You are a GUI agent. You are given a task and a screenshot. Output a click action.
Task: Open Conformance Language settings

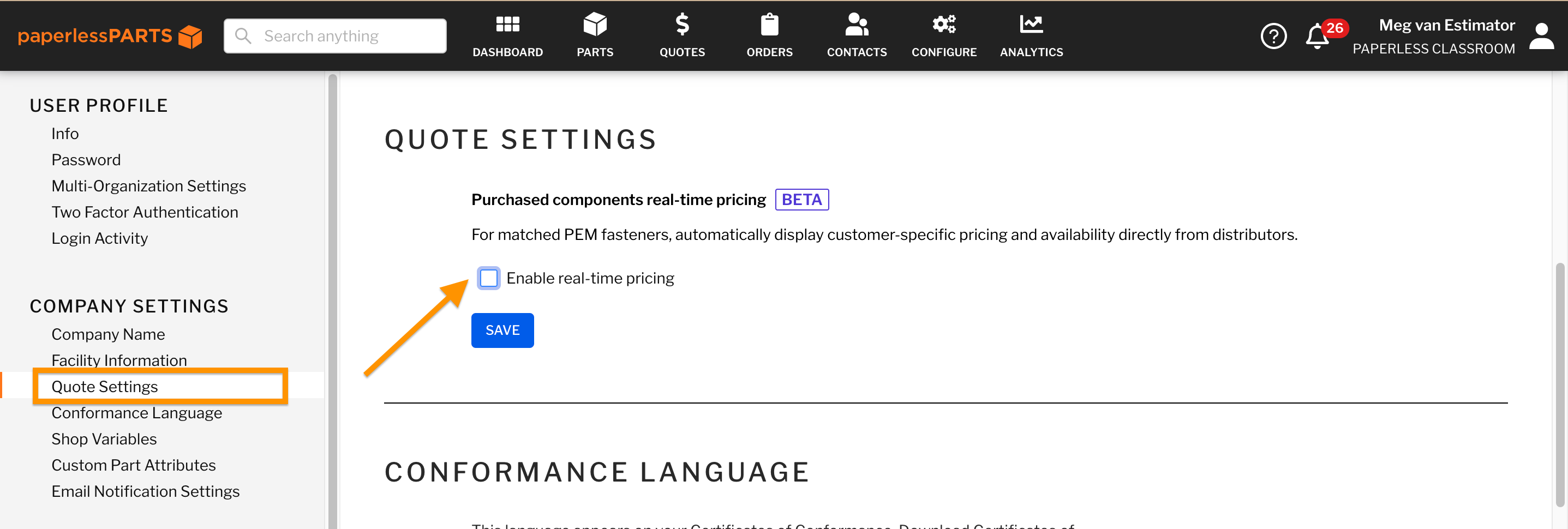point(136,413)
